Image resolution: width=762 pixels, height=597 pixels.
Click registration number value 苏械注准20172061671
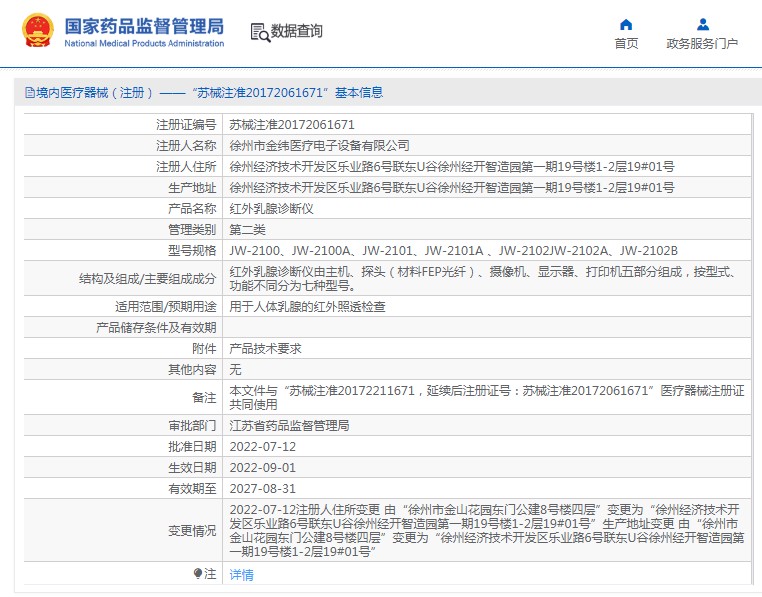(292, 125)
